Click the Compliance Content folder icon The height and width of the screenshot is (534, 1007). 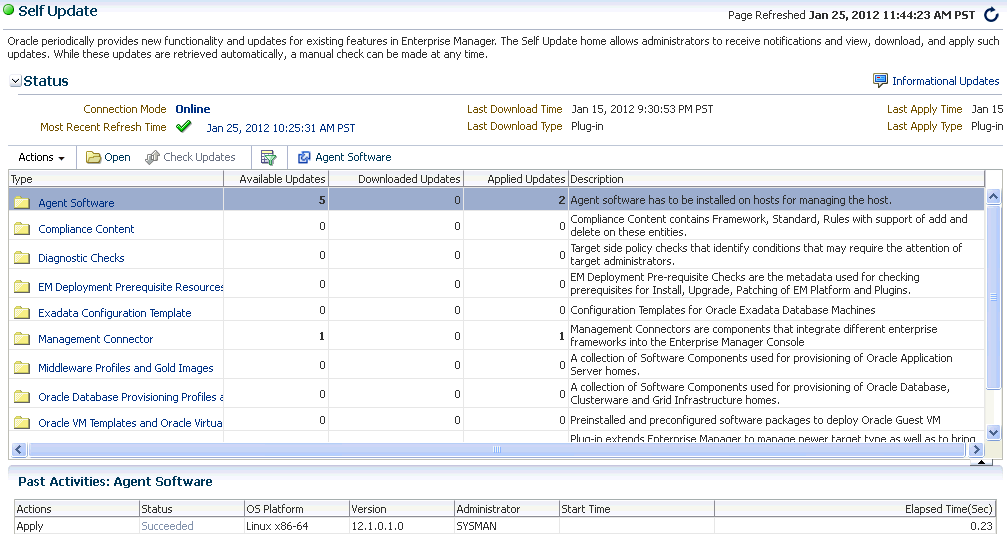[x=22, y=229]
